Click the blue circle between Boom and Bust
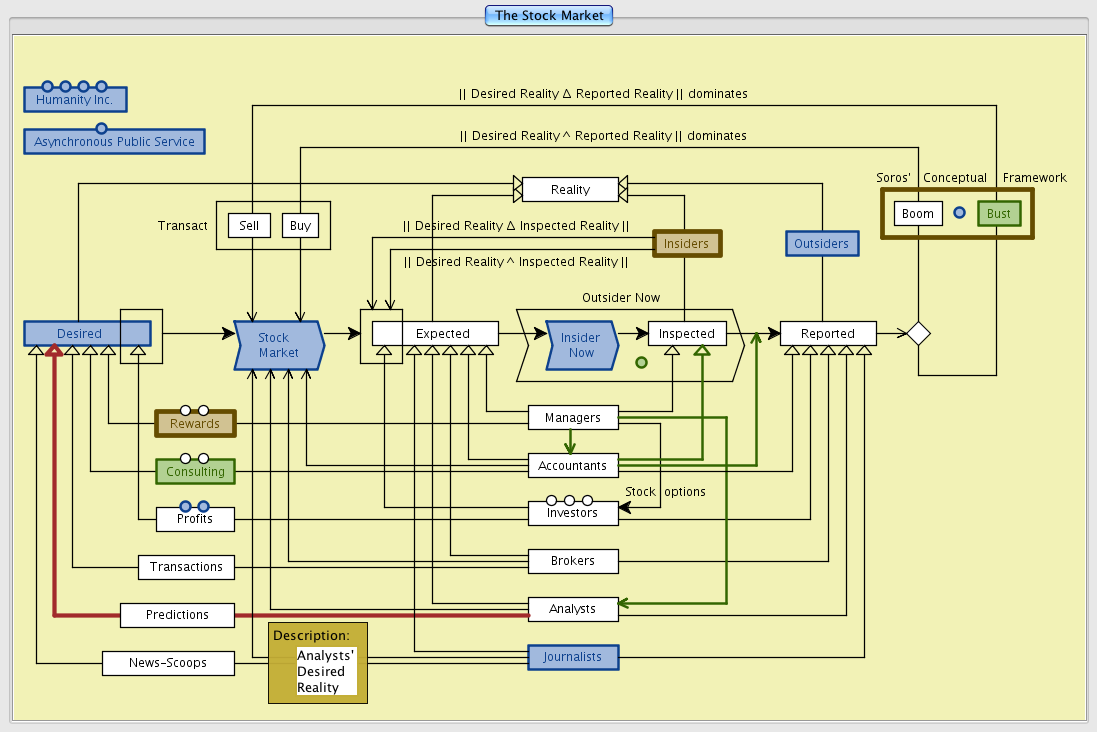The width and height of the screenshot is (1097, 732). [x=959, y=213]
